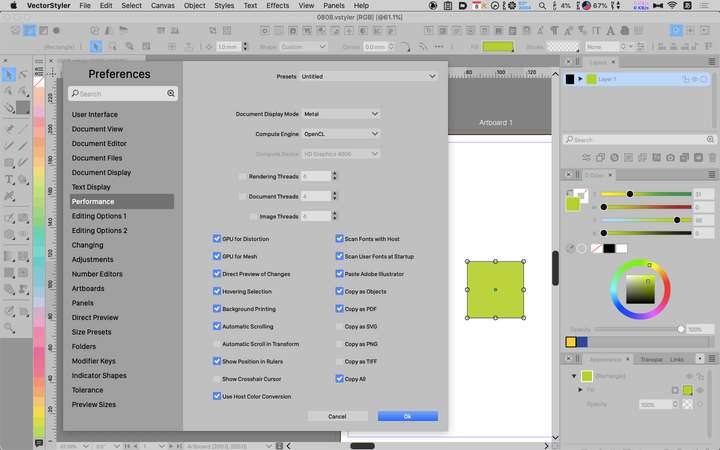Open the Styles menu in the menu bar

tap(224, 6)
